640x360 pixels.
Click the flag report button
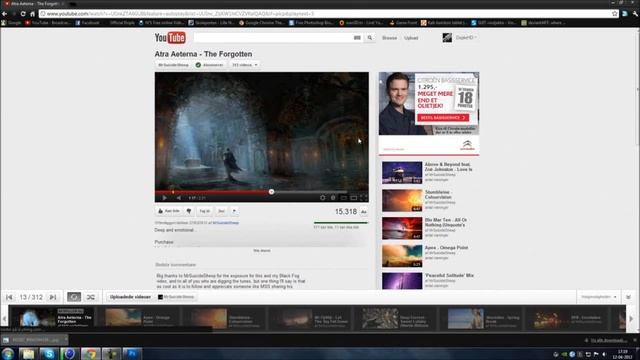tap(234, 211)
